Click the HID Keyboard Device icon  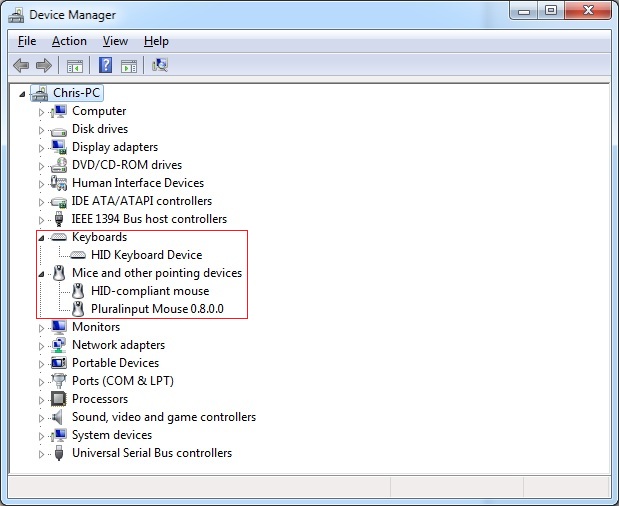[78, 255]
